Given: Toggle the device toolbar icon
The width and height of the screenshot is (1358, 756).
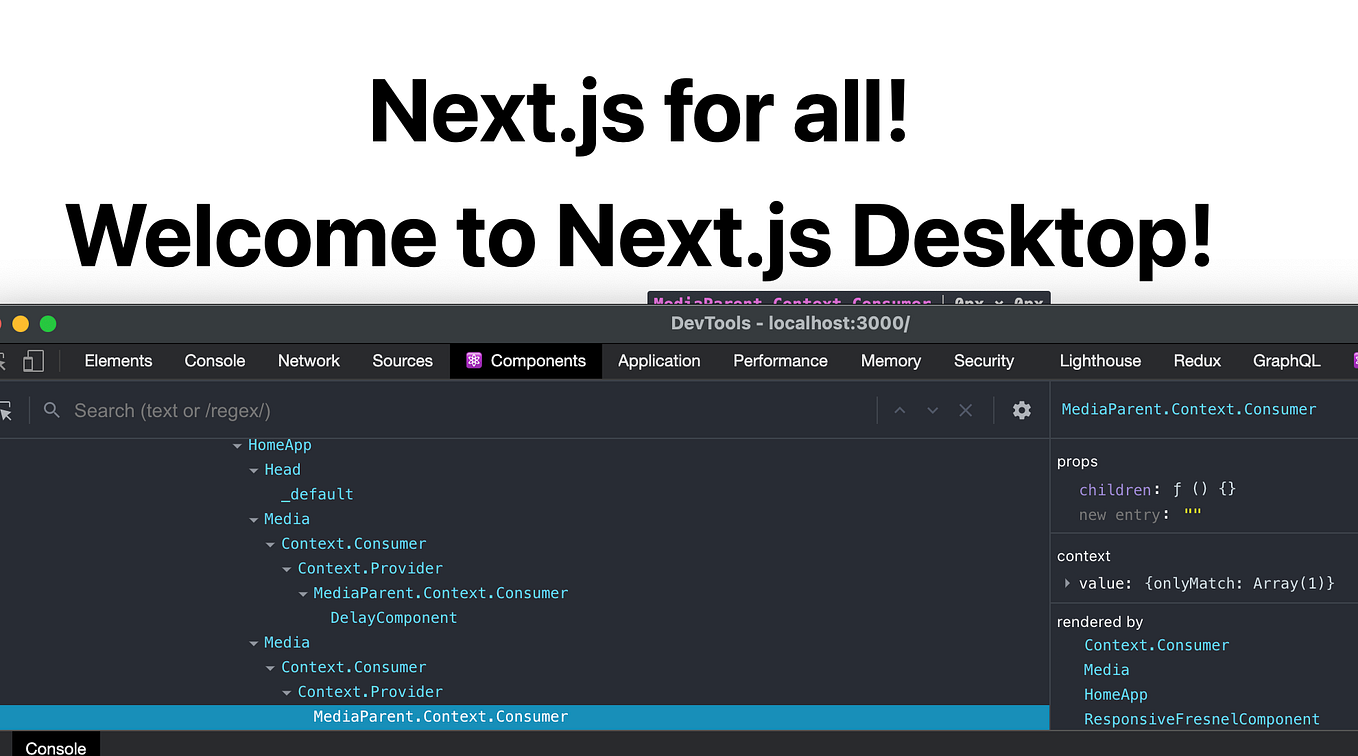Looking at the screenshot, I should click(x=33, y=361).
